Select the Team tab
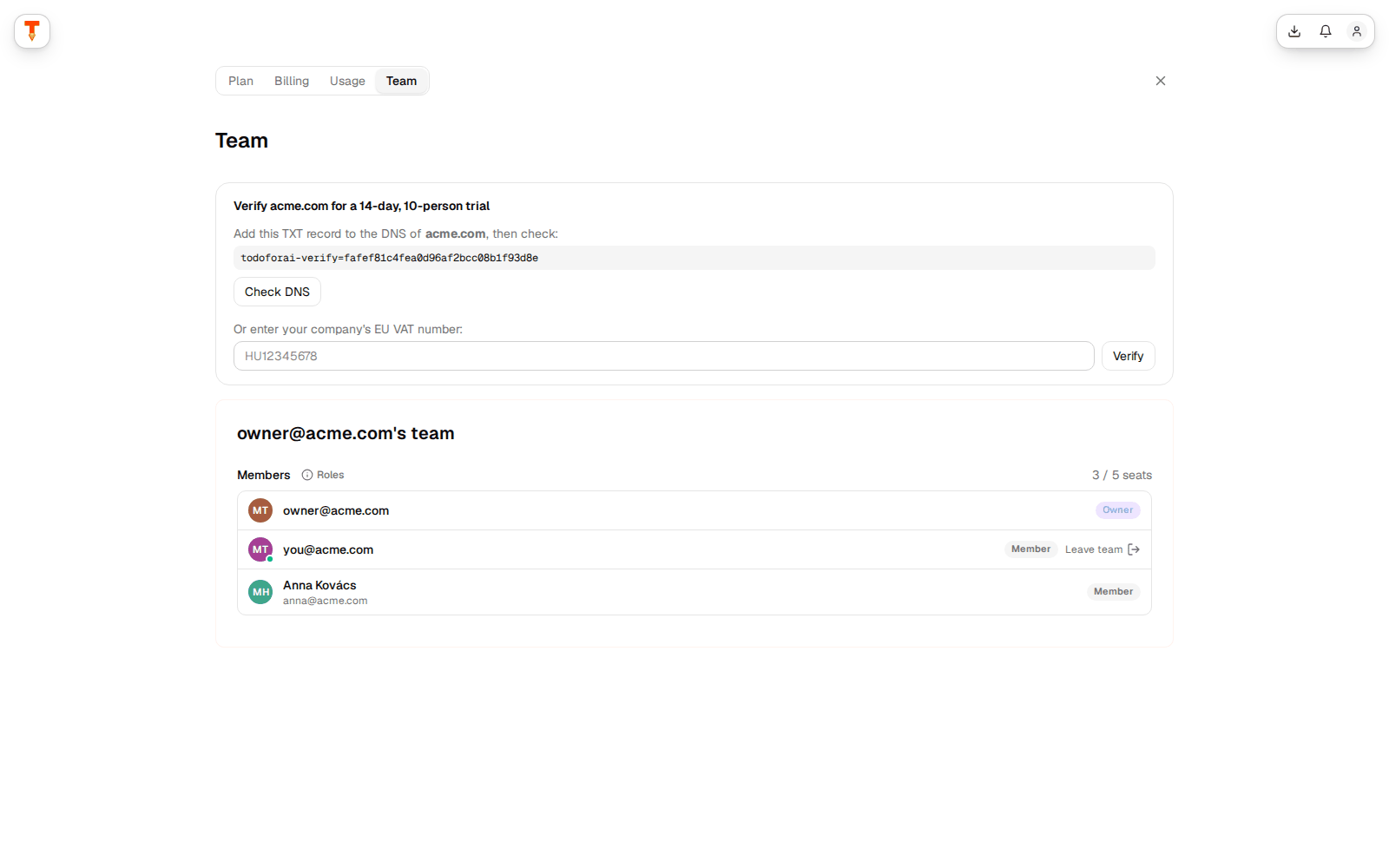This screenshot has width=1389, height=868. [401, 81]
